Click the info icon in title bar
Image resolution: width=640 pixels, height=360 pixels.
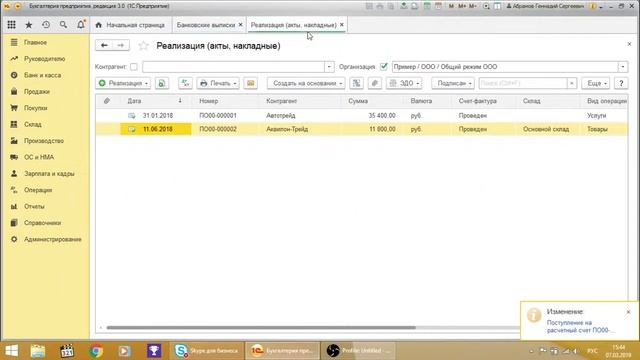(x=593, y=6)
